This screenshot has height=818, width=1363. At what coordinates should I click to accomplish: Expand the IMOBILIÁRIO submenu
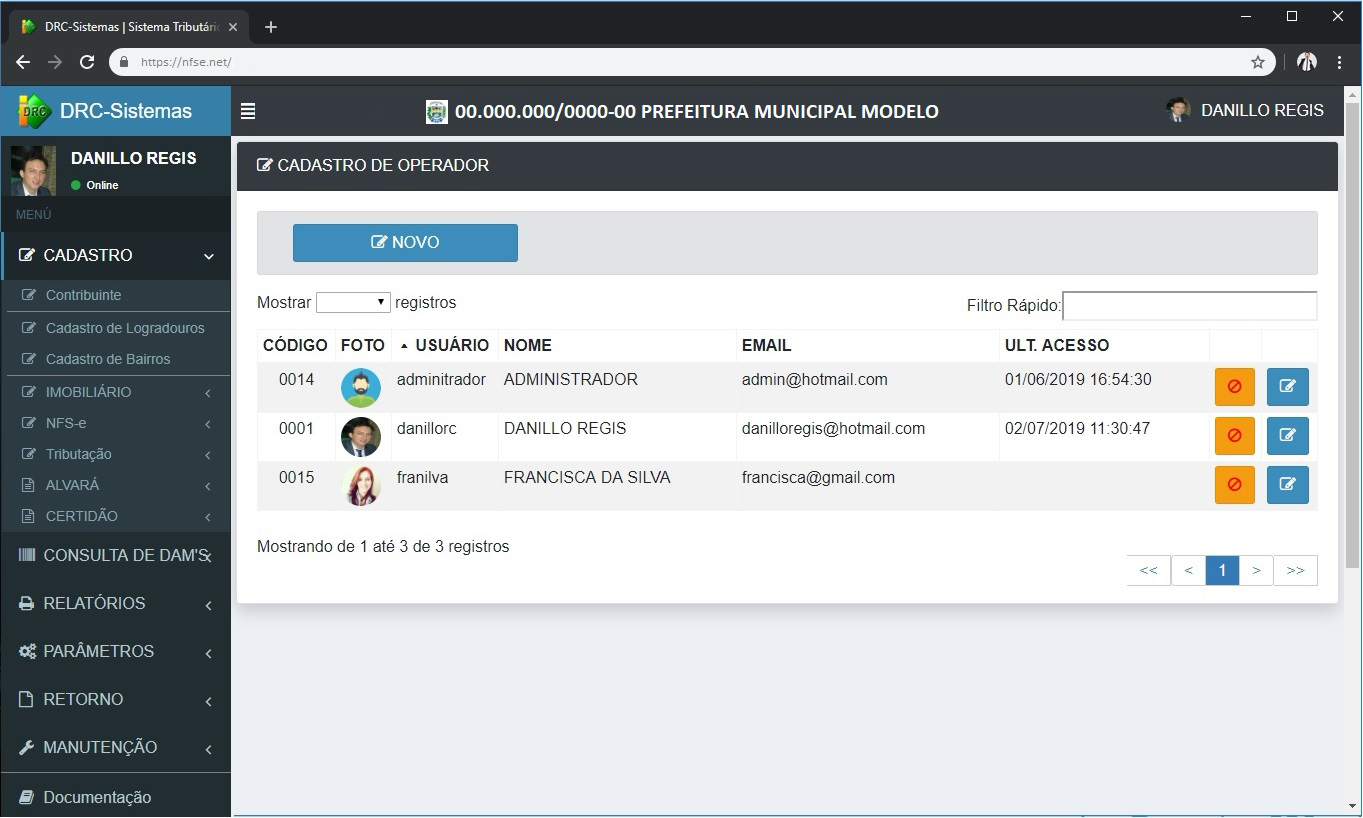(116, 392)
